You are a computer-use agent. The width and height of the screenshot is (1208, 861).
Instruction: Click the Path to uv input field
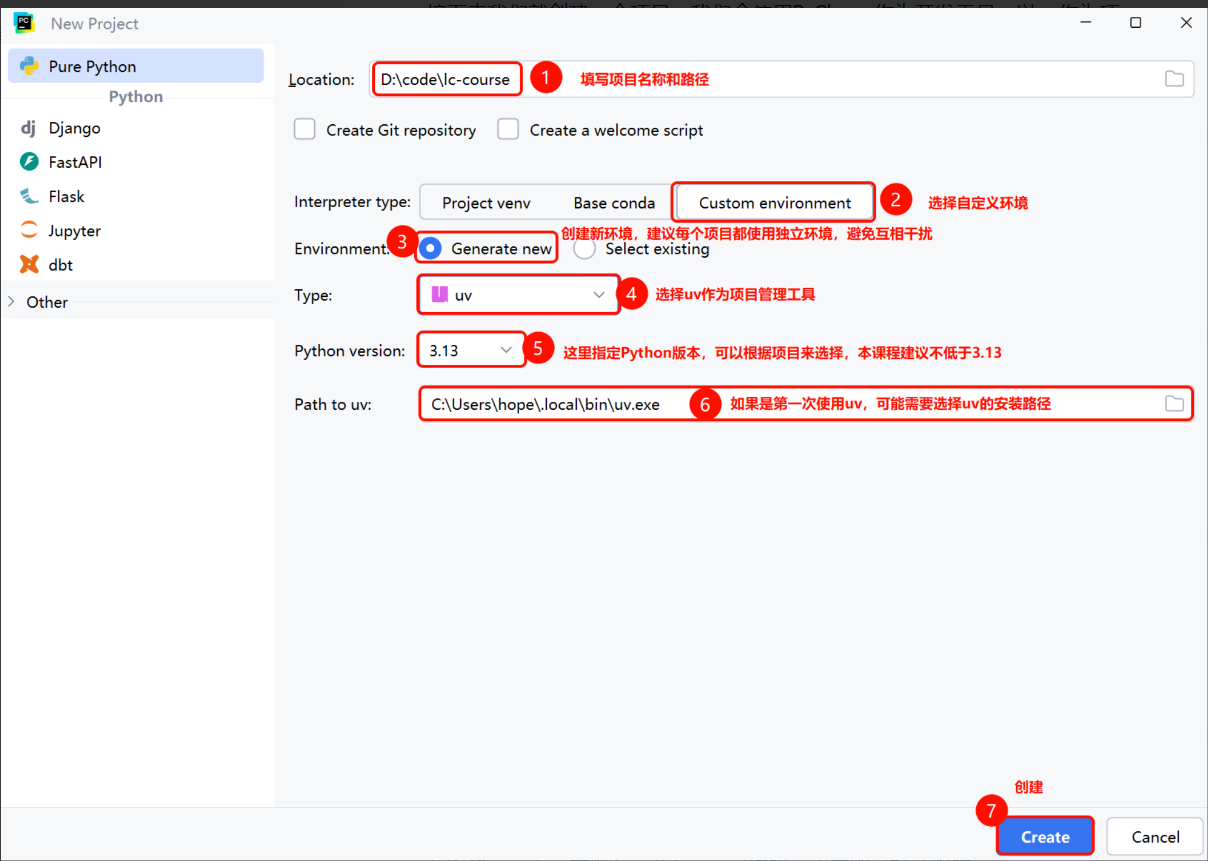(x=806, y=404)
